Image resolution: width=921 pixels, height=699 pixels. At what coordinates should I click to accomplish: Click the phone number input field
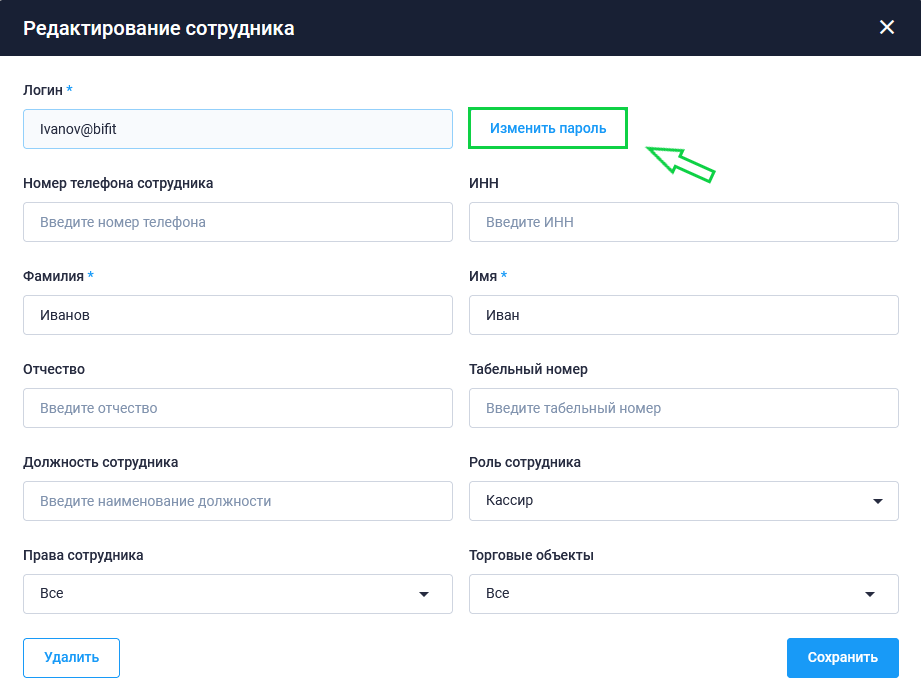pyautogui.click(x=238, y=222)
